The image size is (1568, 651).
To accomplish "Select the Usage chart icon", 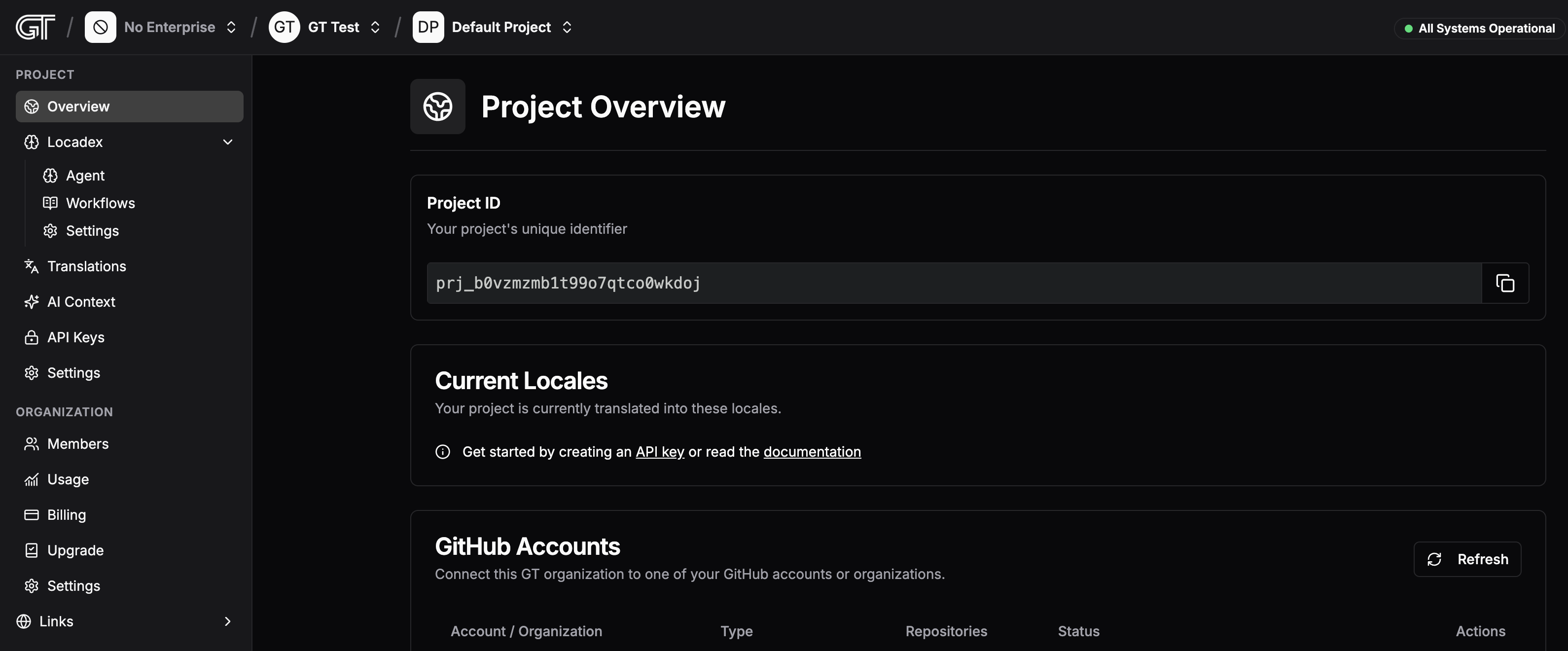I will point(32,479).
